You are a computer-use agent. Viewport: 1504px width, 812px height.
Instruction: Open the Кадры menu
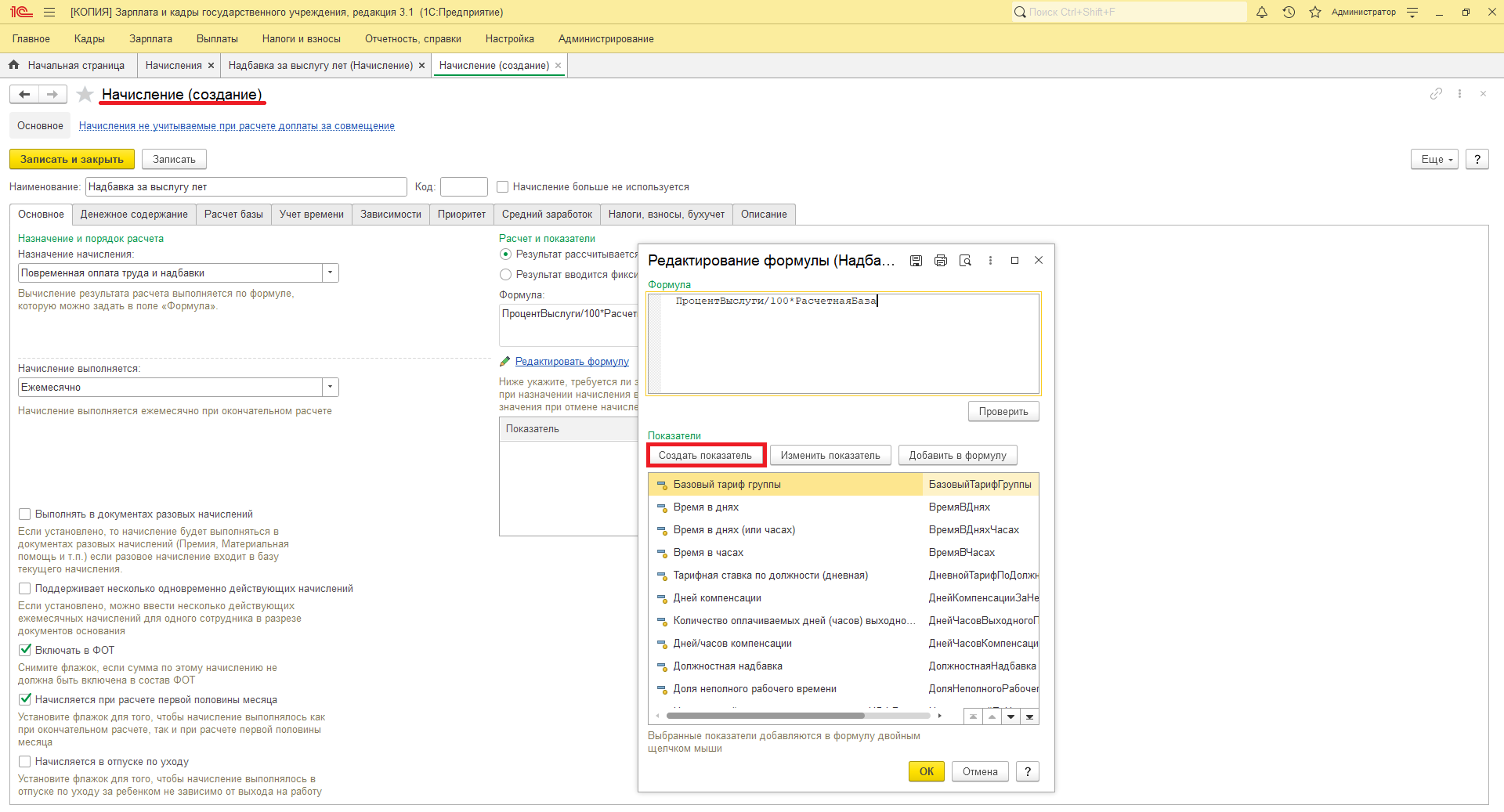click(89, 39)
